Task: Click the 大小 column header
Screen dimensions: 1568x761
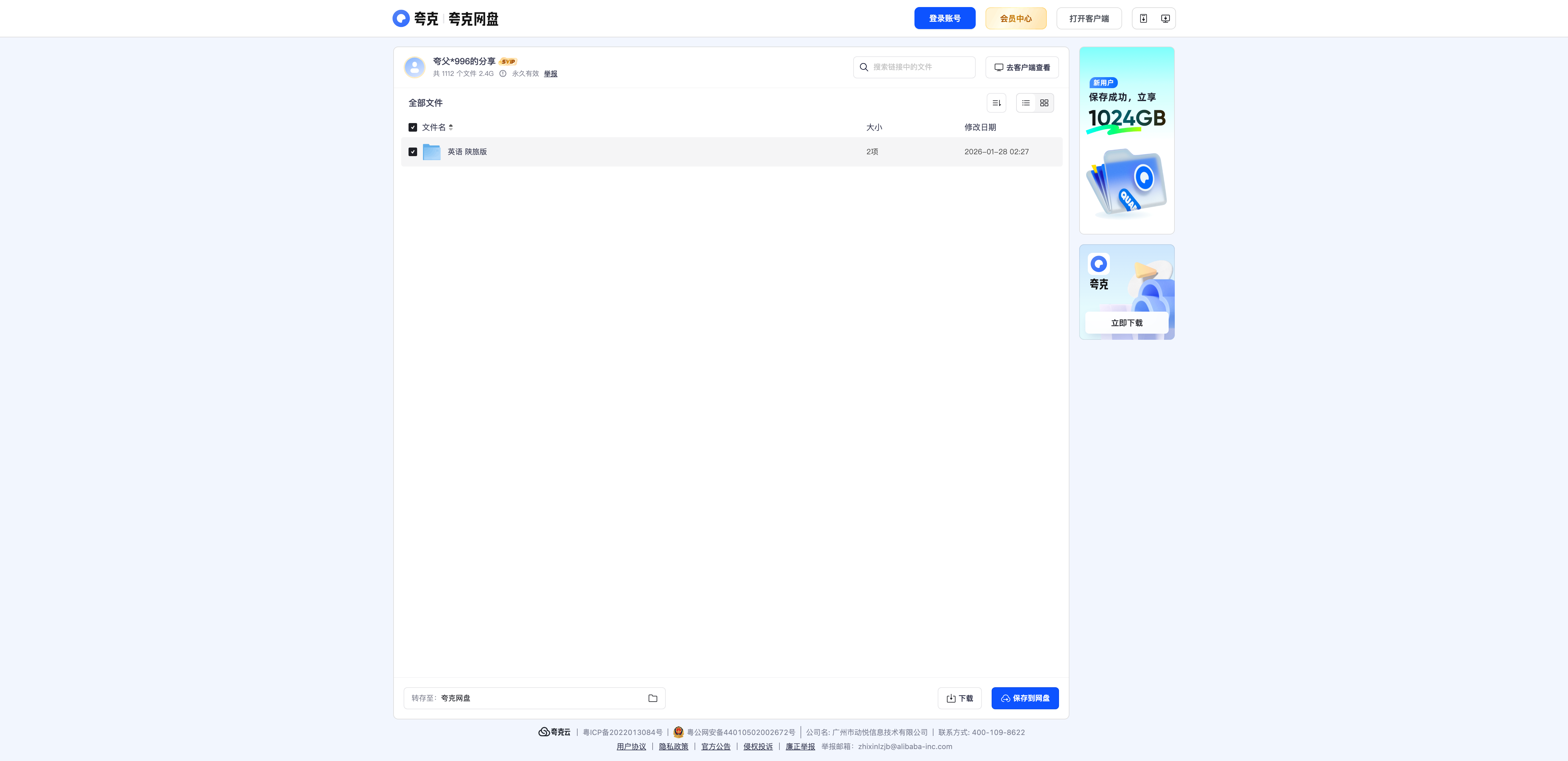Action: (x=874, y=127)
